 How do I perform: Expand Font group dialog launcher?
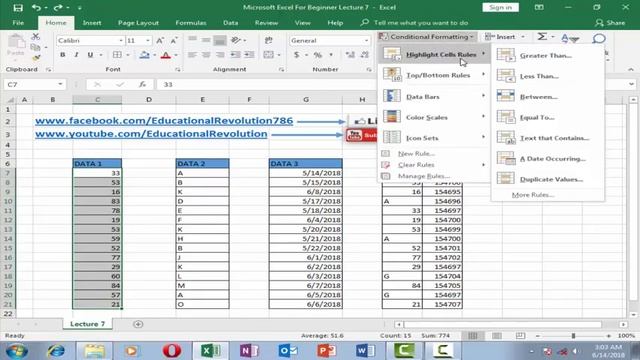(x=178, y=70)
